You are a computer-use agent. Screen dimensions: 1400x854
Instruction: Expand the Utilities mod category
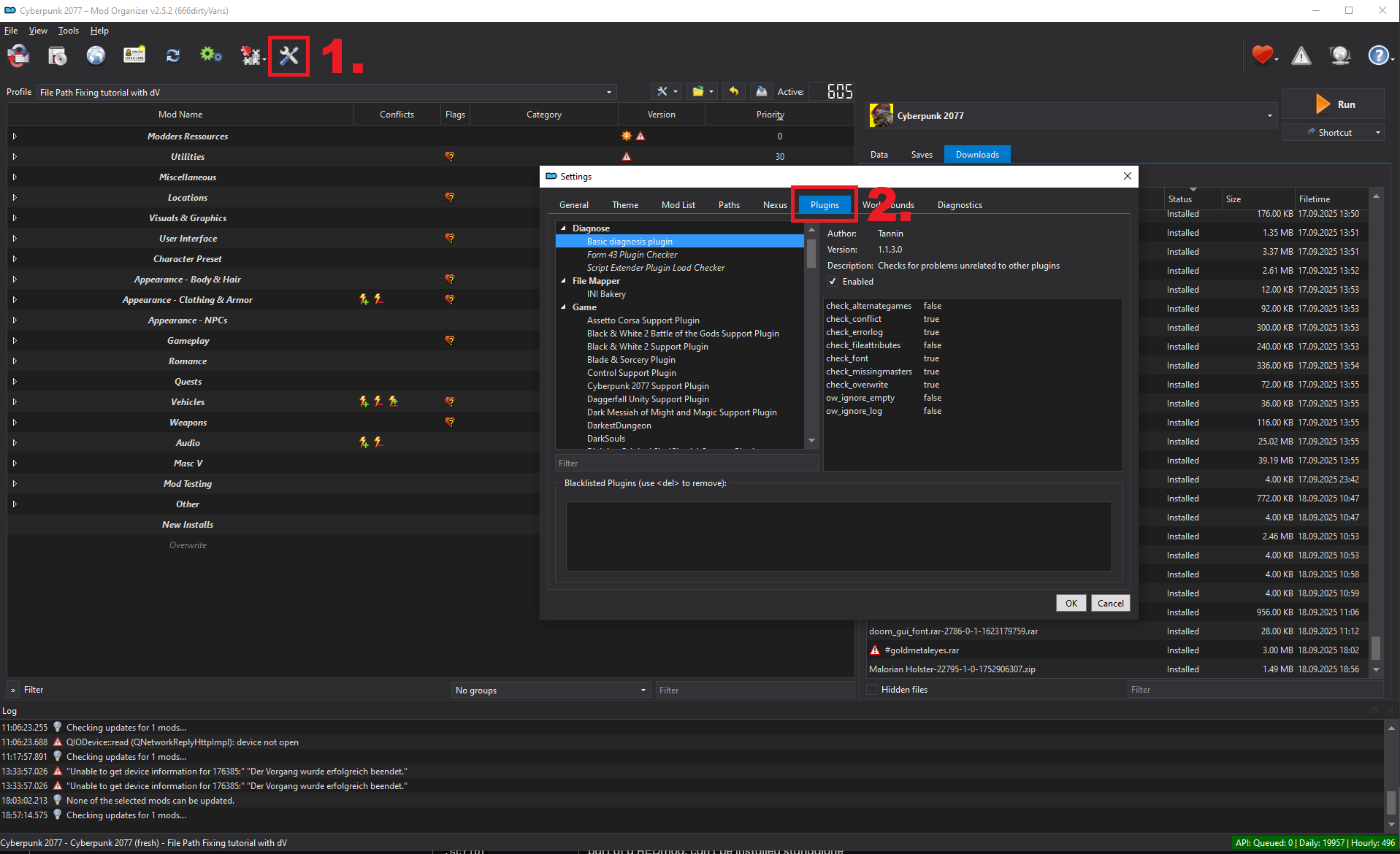pyautogui.click(x=15, y=157)
